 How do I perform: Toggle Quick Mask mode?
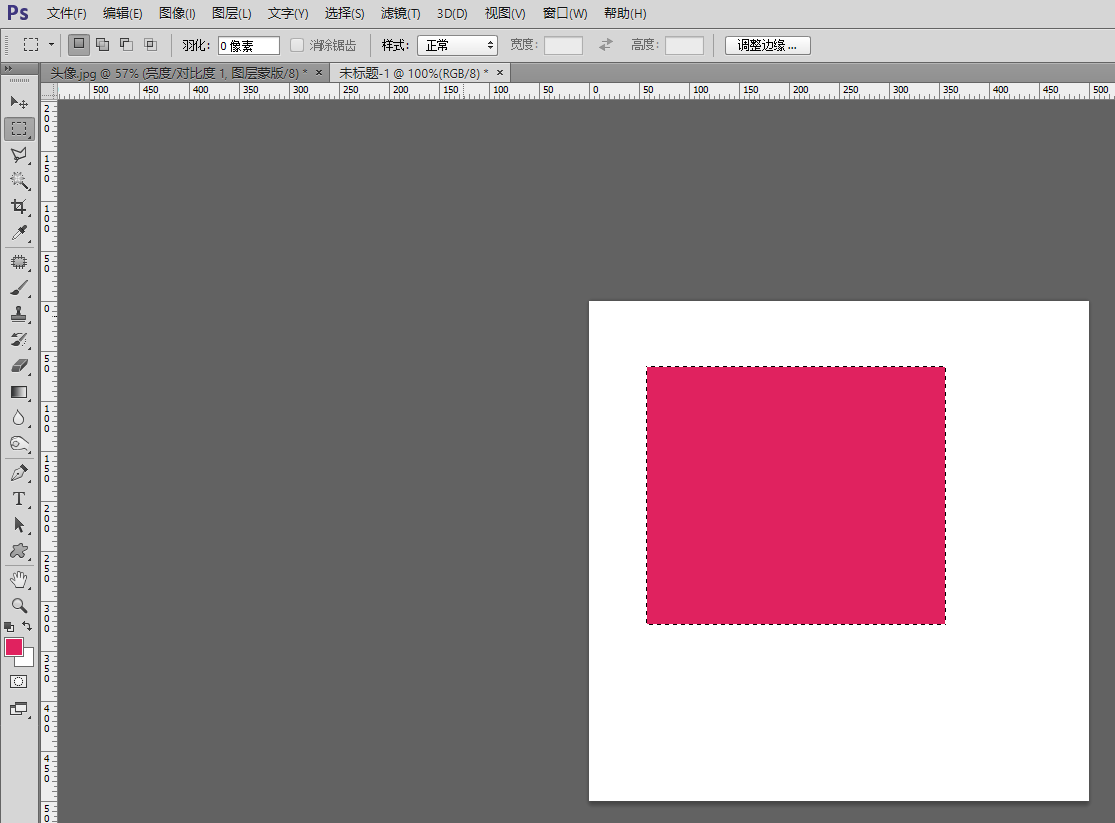tap(19, 681)
